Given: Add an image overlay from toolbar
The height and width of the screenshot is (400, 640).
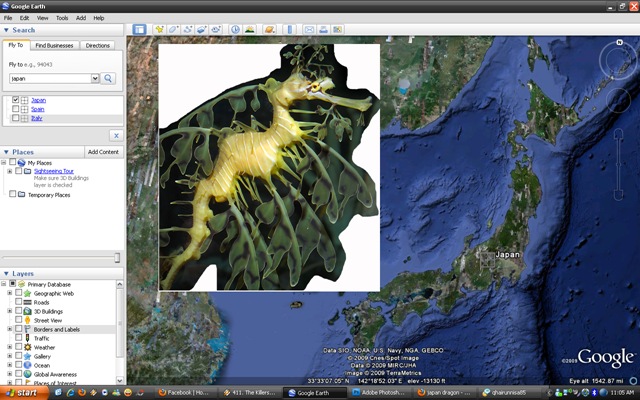Looking at the screenshot, I should click(x=202, y=29).
